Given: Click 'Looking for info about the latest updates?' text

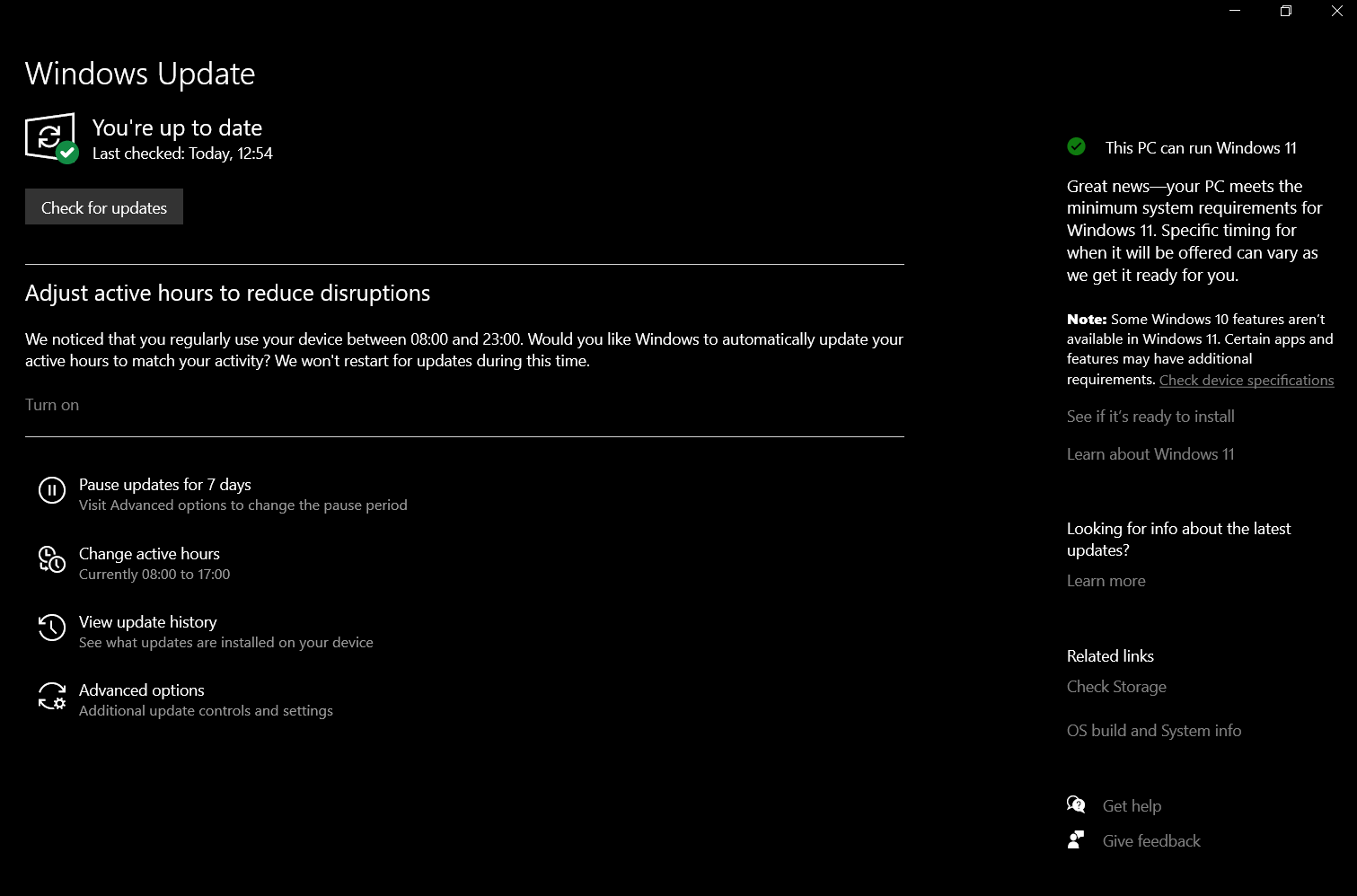Looking at the screenshot, I should 1178,540.
